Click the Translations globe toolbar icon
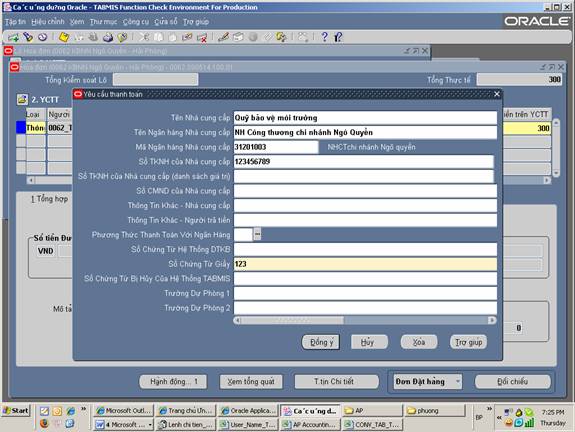 coord(253,37)
